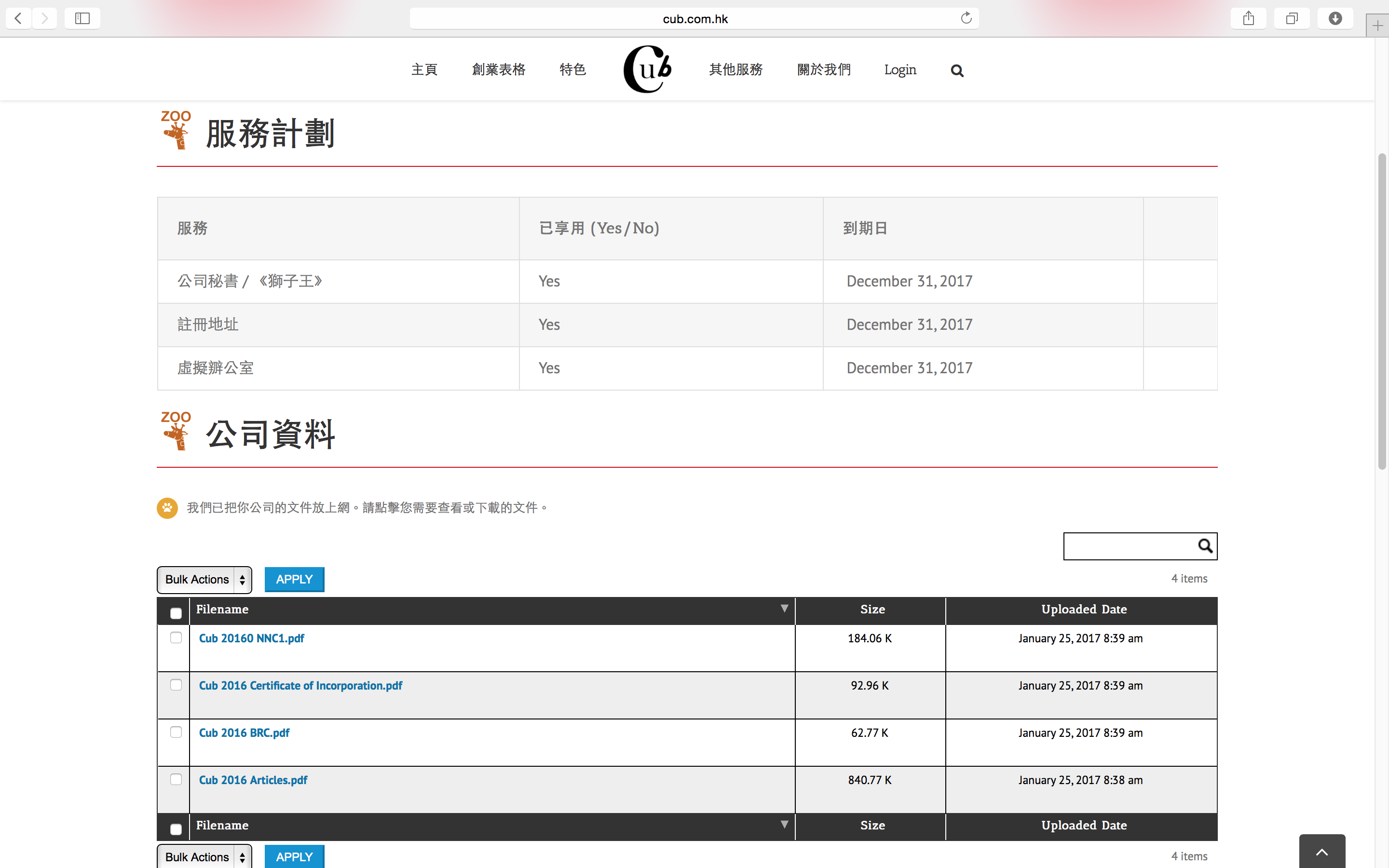Open Cub 20160 NNC1.pdf link
This screenshot has height=868, width=1389.
point(251,638)
